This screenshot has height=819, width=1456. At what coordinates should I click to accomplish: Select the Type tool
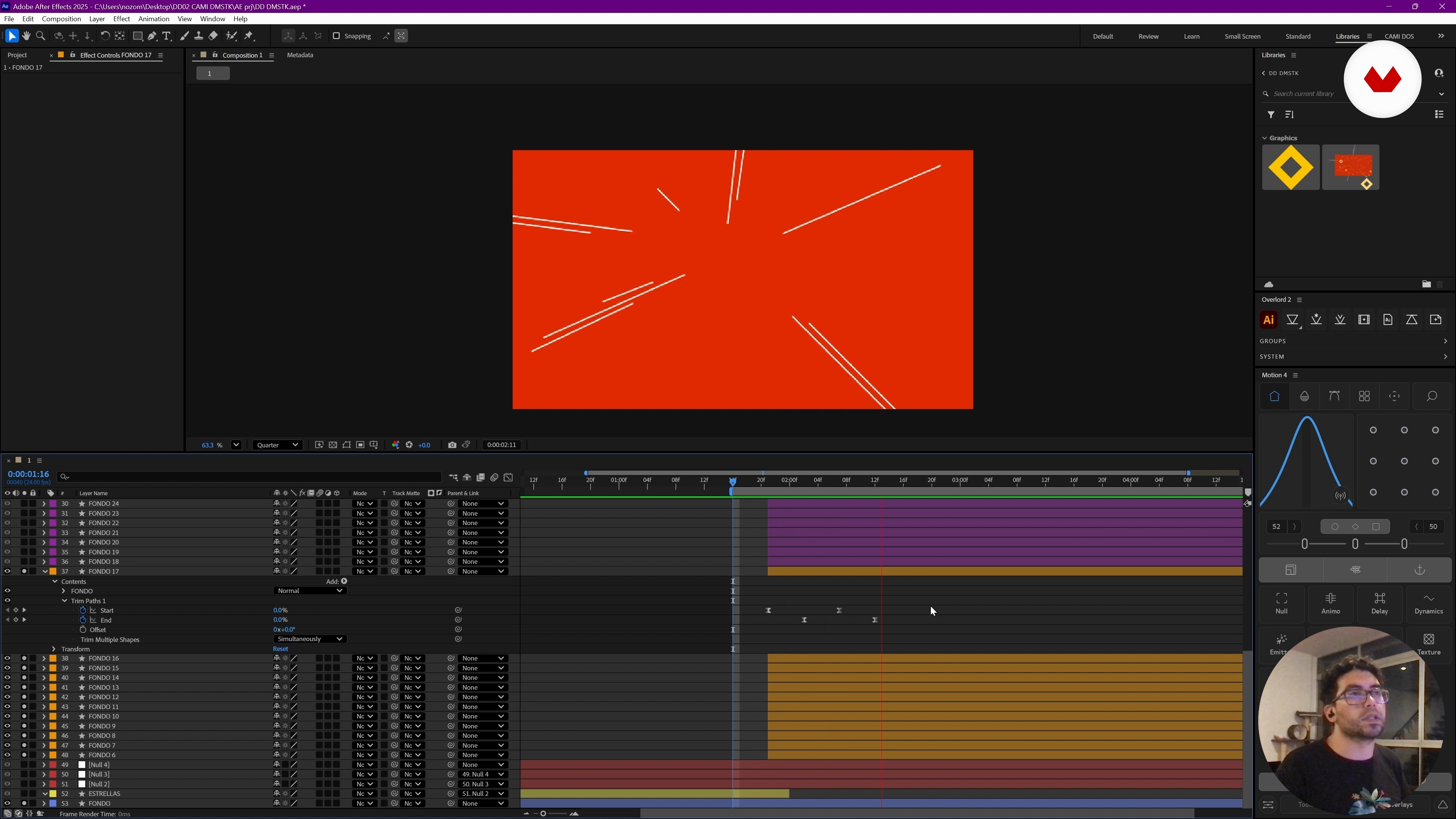(167, 36)
